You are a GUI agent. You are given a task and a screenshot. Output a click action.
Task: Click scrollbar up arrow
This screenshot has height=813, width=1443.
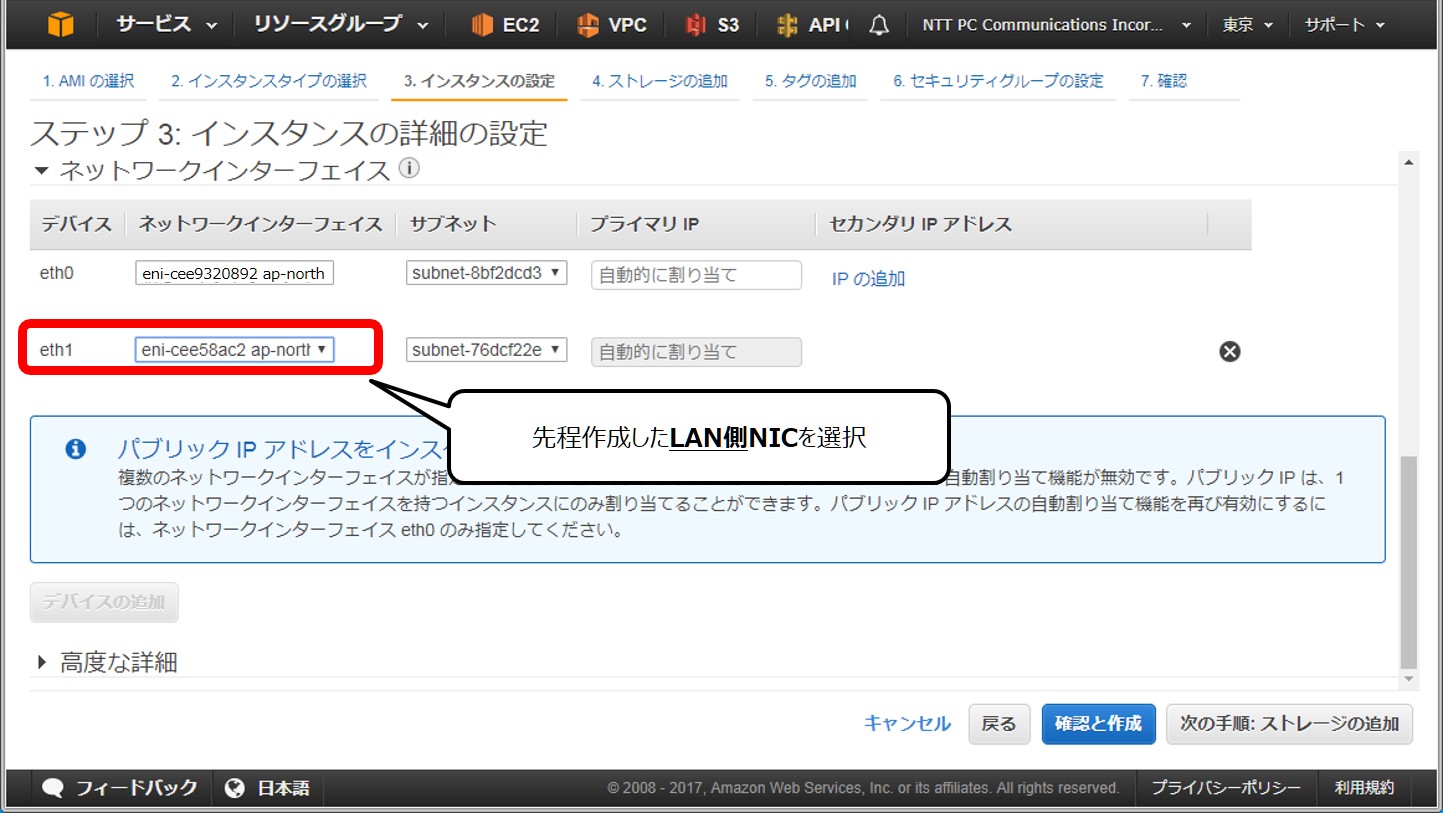coord(1409,163)
